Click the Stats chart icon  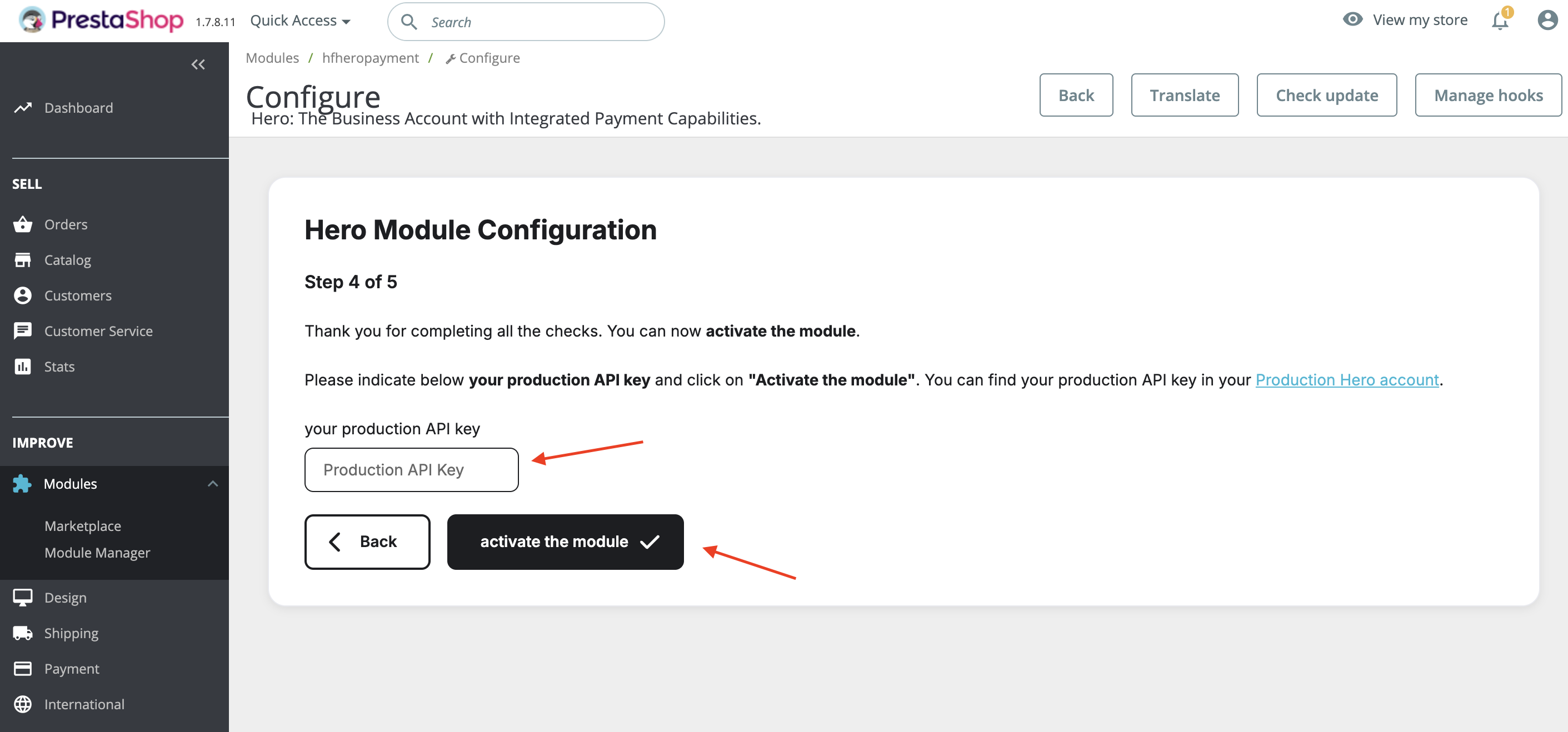[x=23, y=367]
